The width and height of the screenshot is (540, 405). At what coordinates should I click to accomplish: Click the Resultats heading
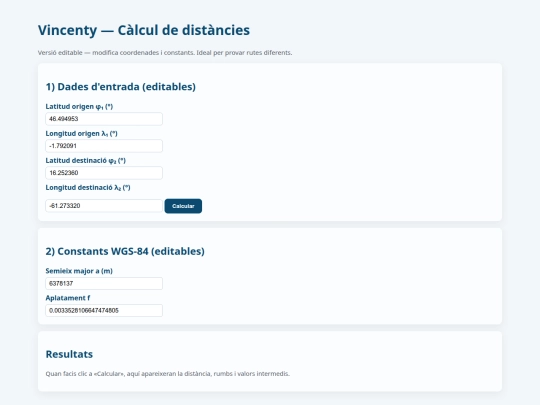coord(69,354)
